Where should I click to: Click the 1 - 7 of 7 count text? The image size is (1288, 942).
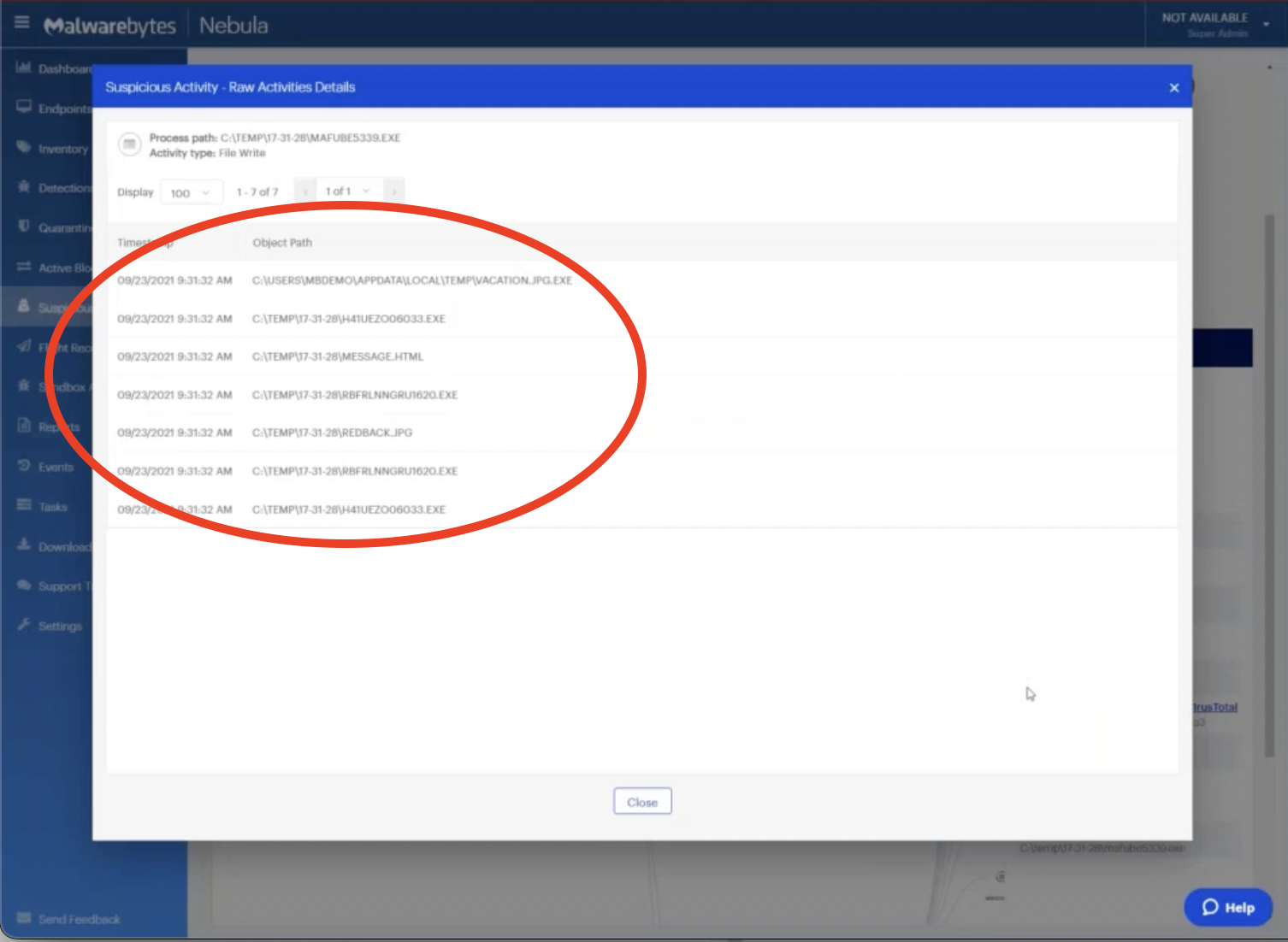click(257, 192)
